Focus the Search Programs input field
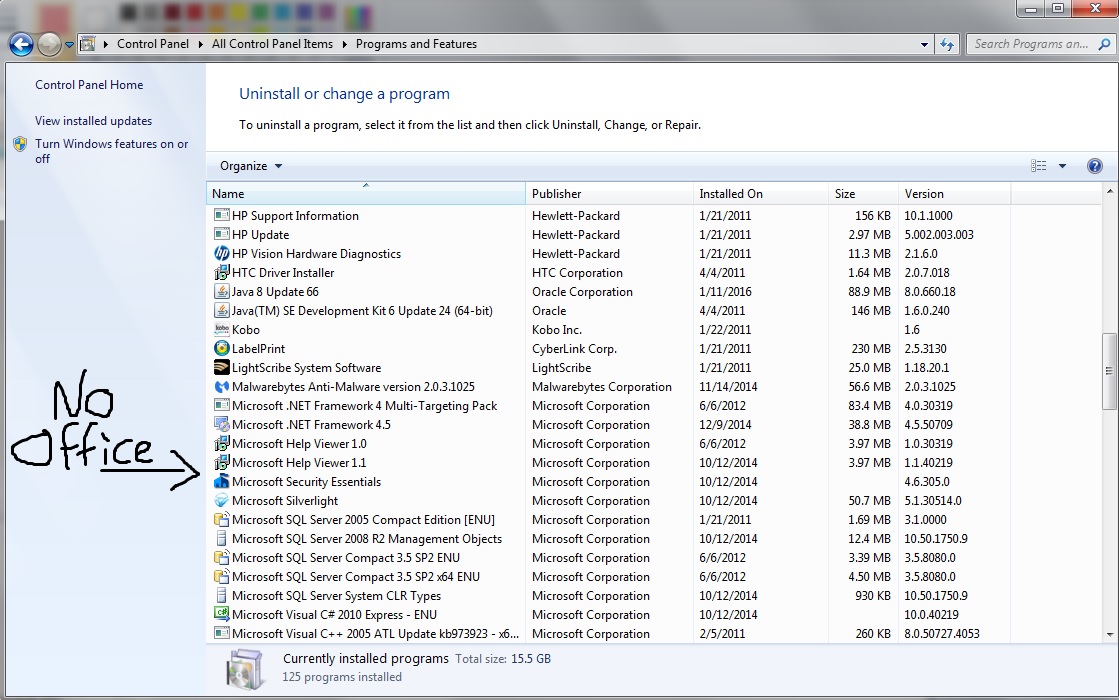Screen dimensions: 1119x700 tap(1031, 44)
